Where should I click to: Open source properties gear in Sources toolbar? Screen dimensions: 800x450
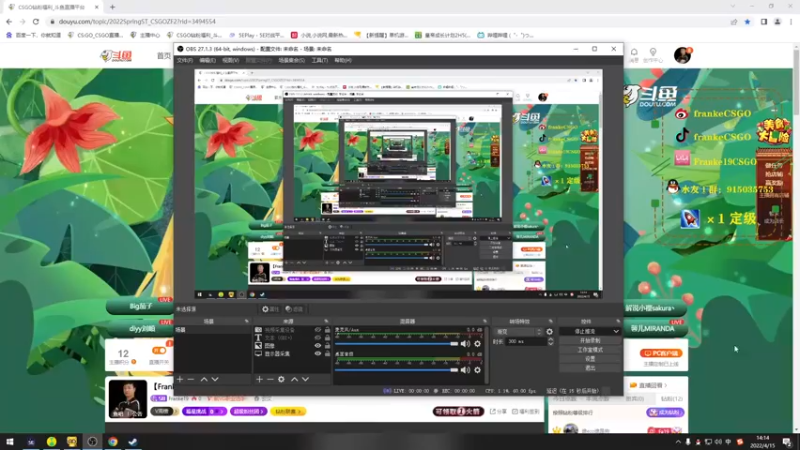point(281,379)
